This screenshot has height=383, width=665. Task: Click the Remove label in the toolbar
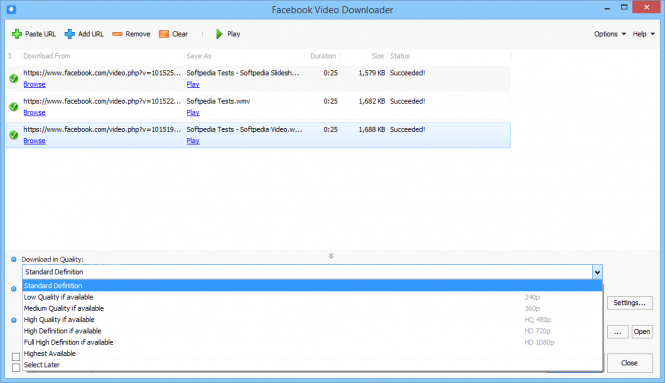[x=138, y=34]
